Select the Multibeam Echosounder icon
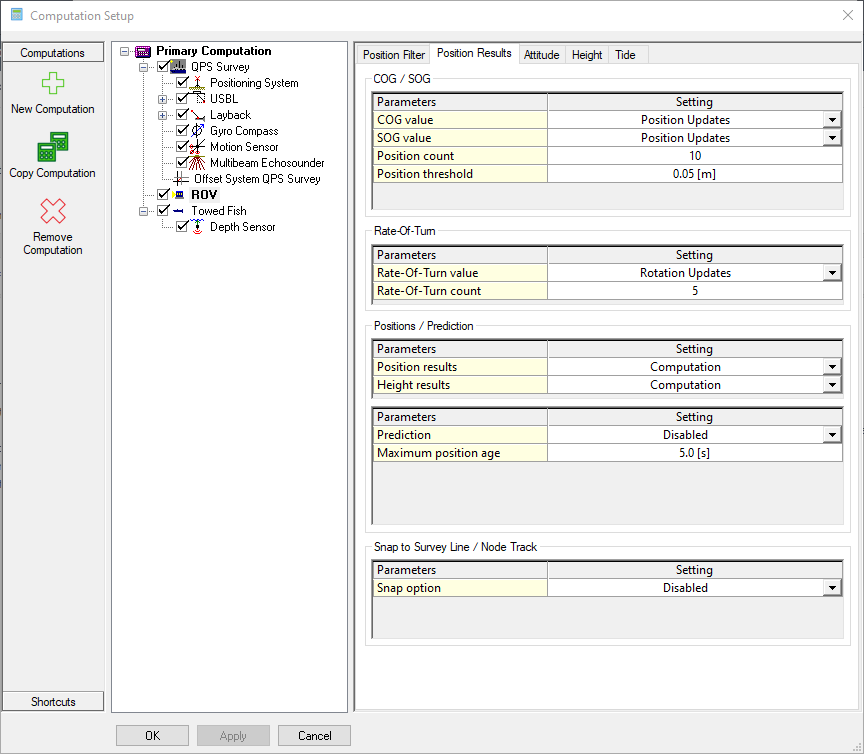Image resolution: width=864 pixels, height=754 pixels. (x=198, y=163)
